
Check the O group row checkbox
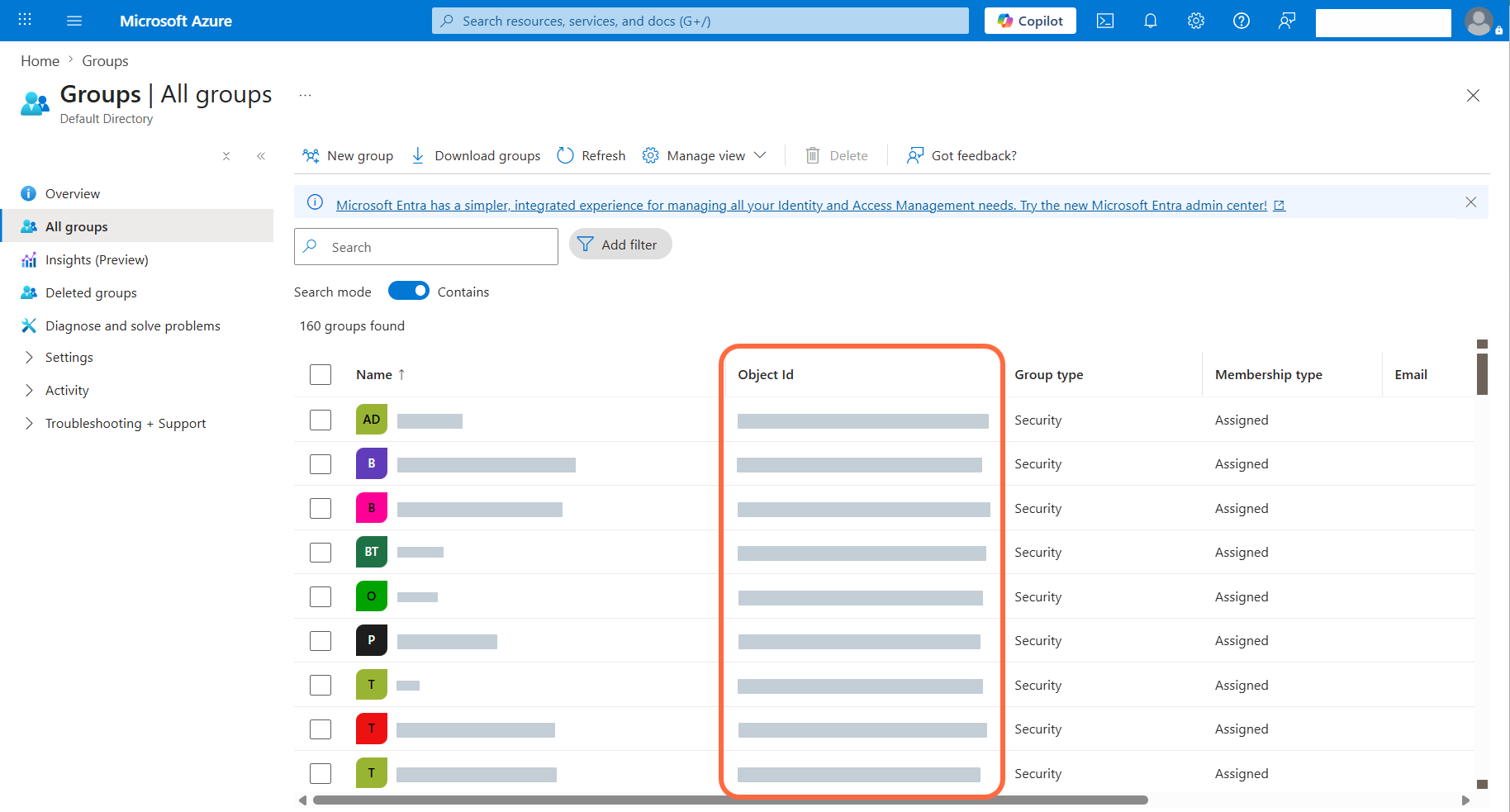click(321, 596)
